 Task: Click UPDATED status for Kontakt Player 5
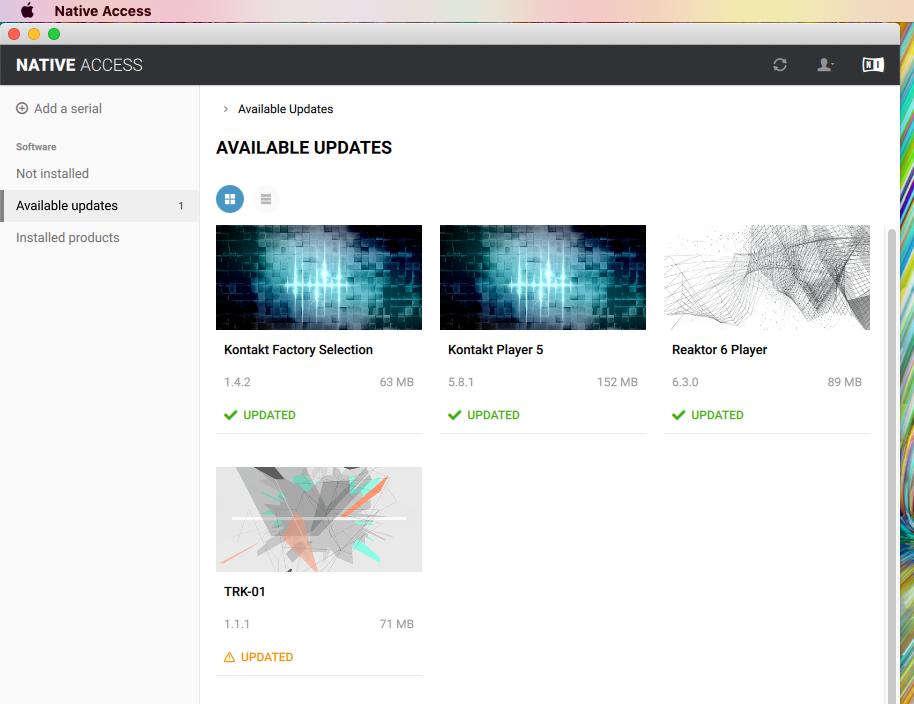(493, 415)
